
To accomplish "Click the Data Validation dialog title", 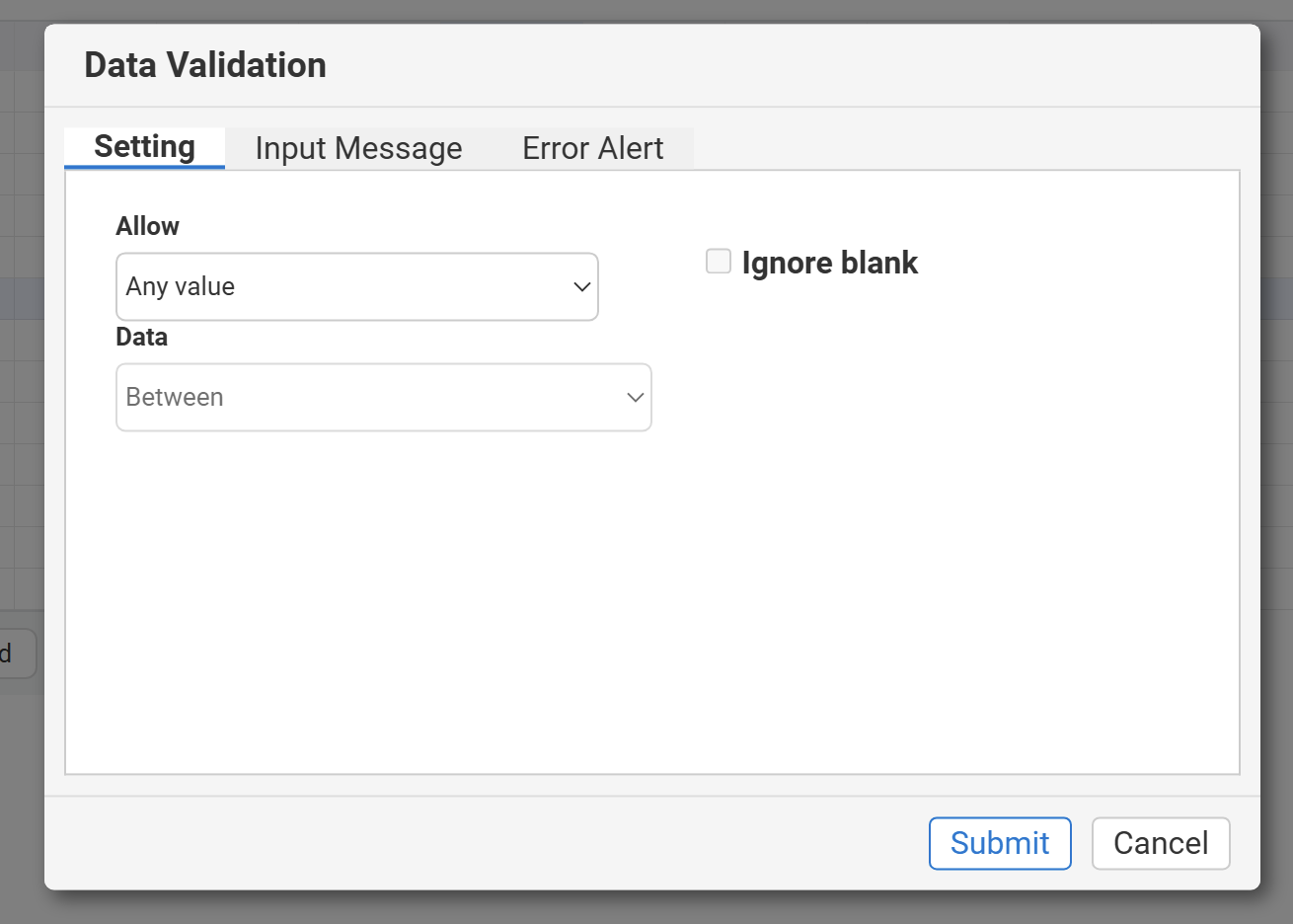I will pyautogui.click(x=205, y=65).
